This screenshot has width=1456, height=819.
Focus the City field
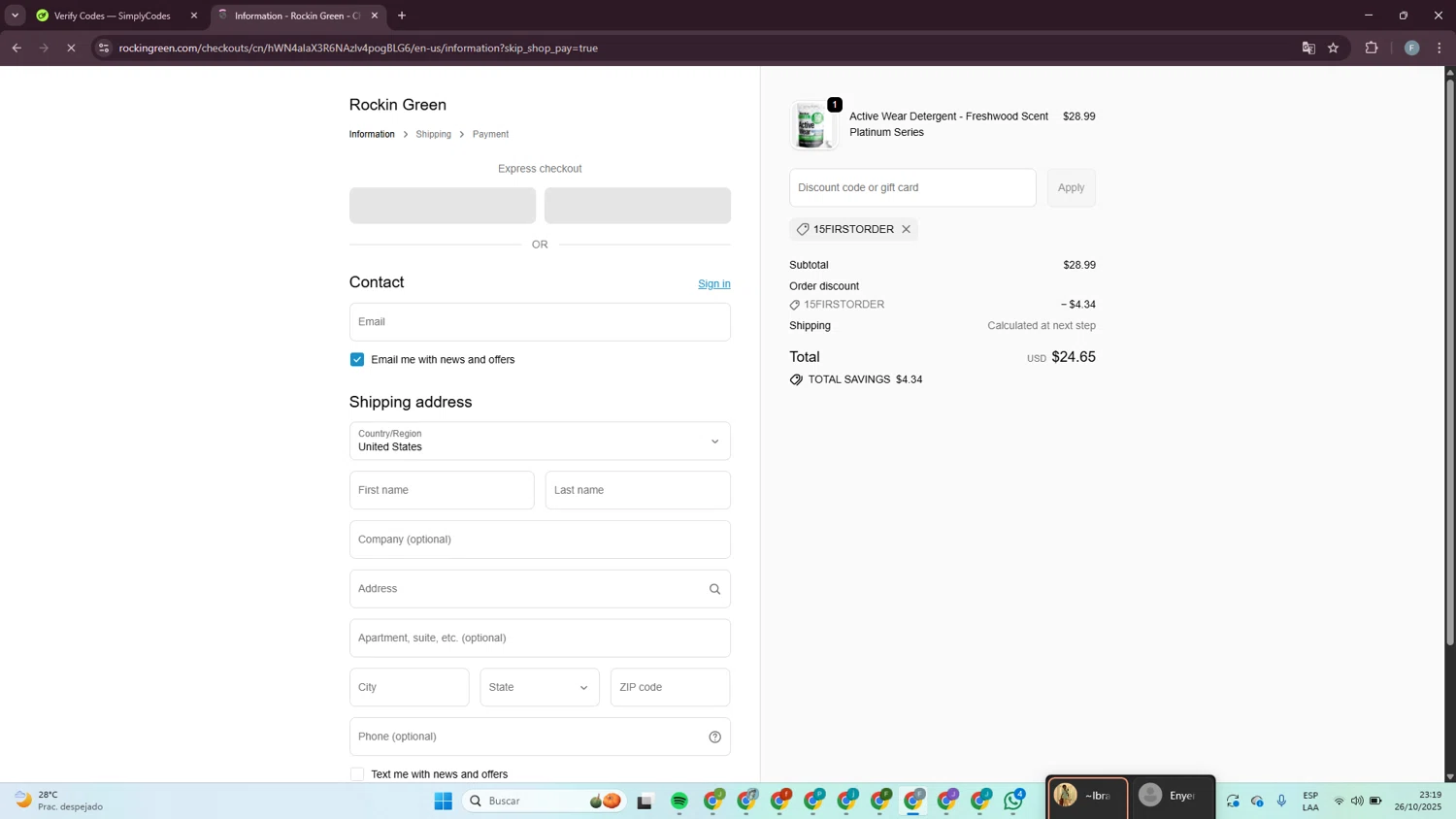410,687
